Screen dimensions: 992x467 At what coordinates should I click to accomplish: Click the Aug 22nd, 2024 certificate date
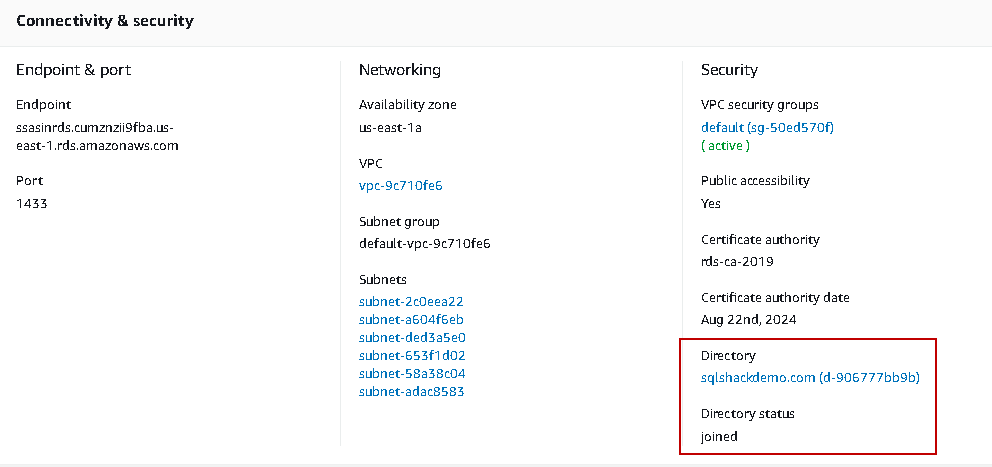[748, 319]
